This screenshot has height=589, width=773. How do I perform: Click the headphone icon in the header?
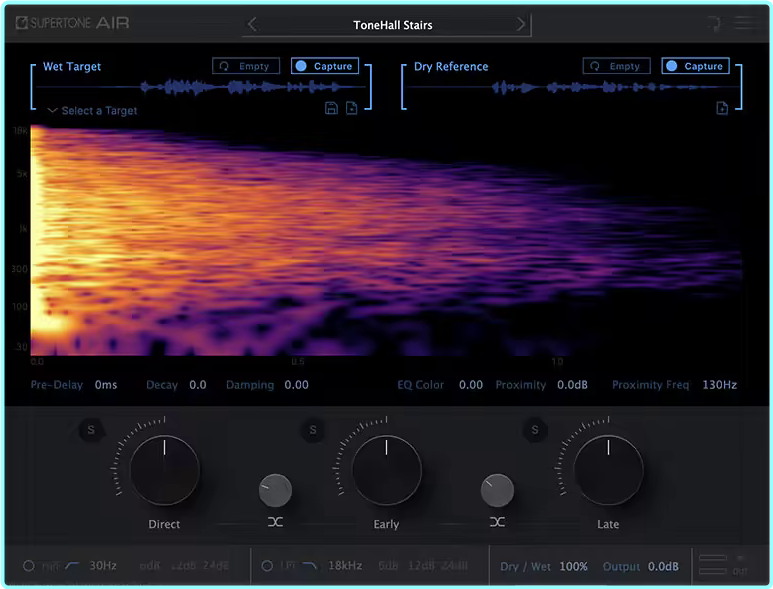[x=714, y=23]
